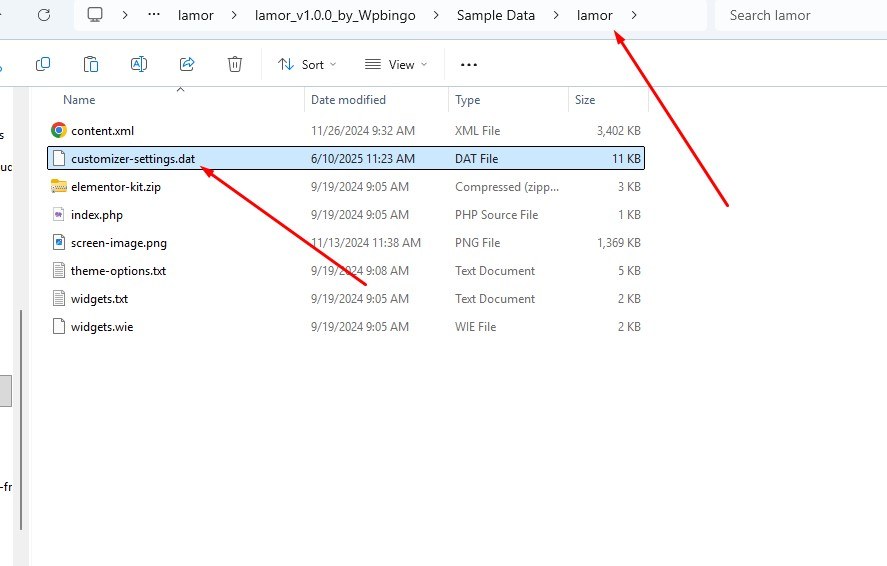Viewport: 887px width, 566px height.
Task: Go to lamor_v1.0.0_by_Wpbingo breadcrumb folder
Action: 328,15
